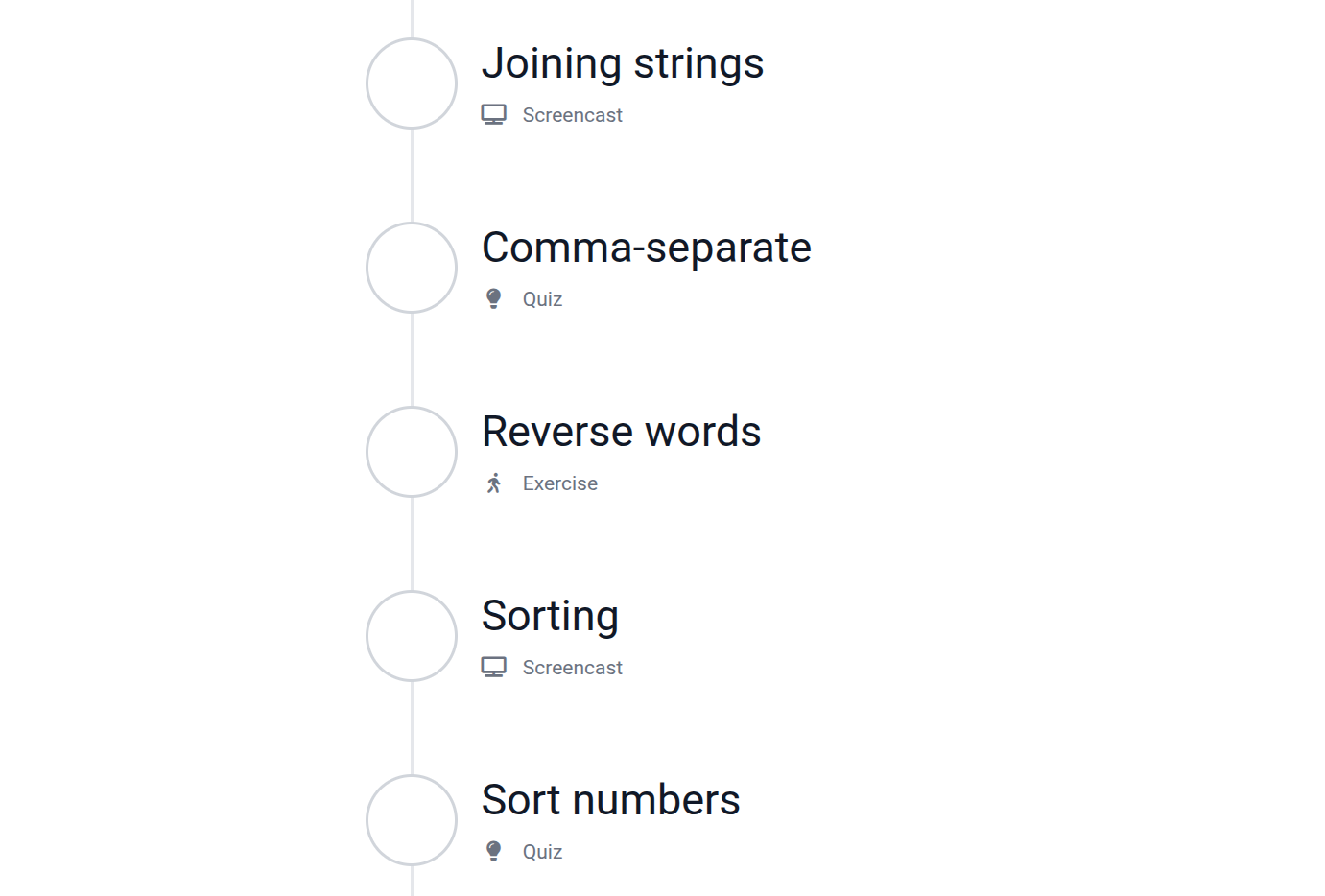The image size is (1325, 896).
Task: Mark the Reverse words exercise circle complete
Action: click(411, 452)
